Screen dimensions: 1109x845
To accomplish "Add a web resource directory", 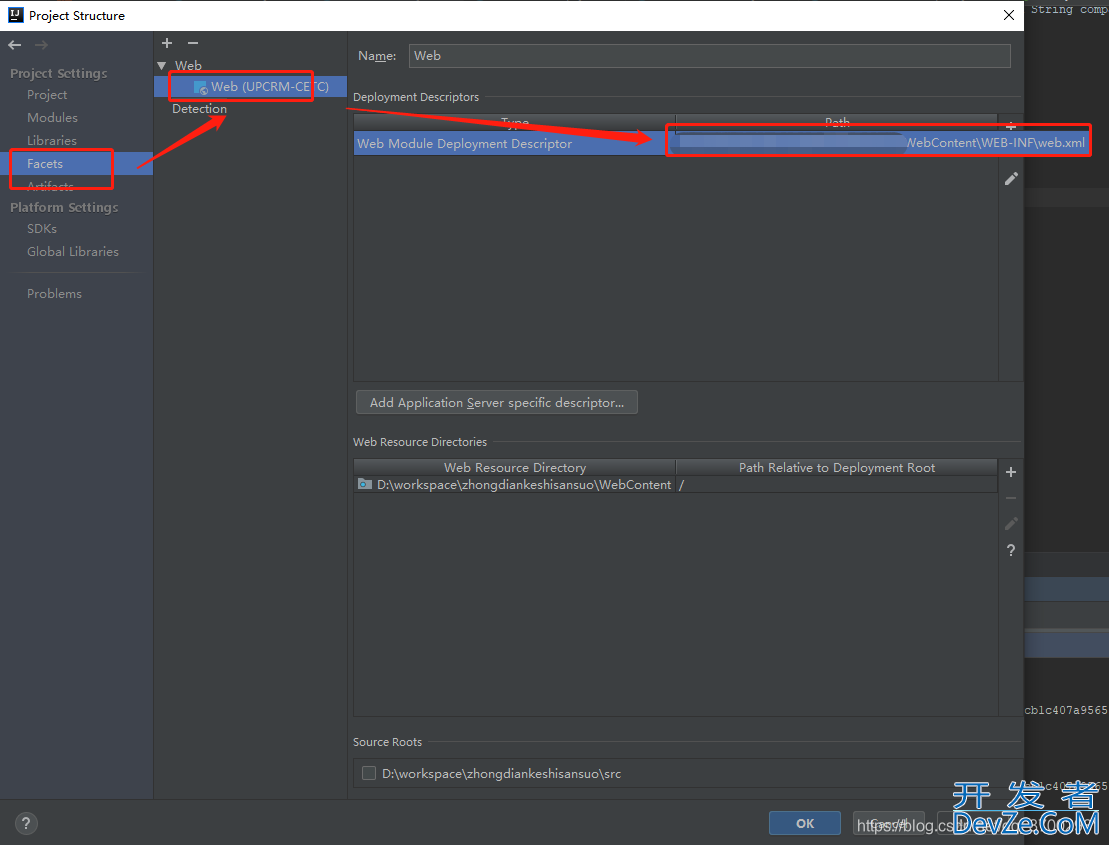I will click(1011, 472).
